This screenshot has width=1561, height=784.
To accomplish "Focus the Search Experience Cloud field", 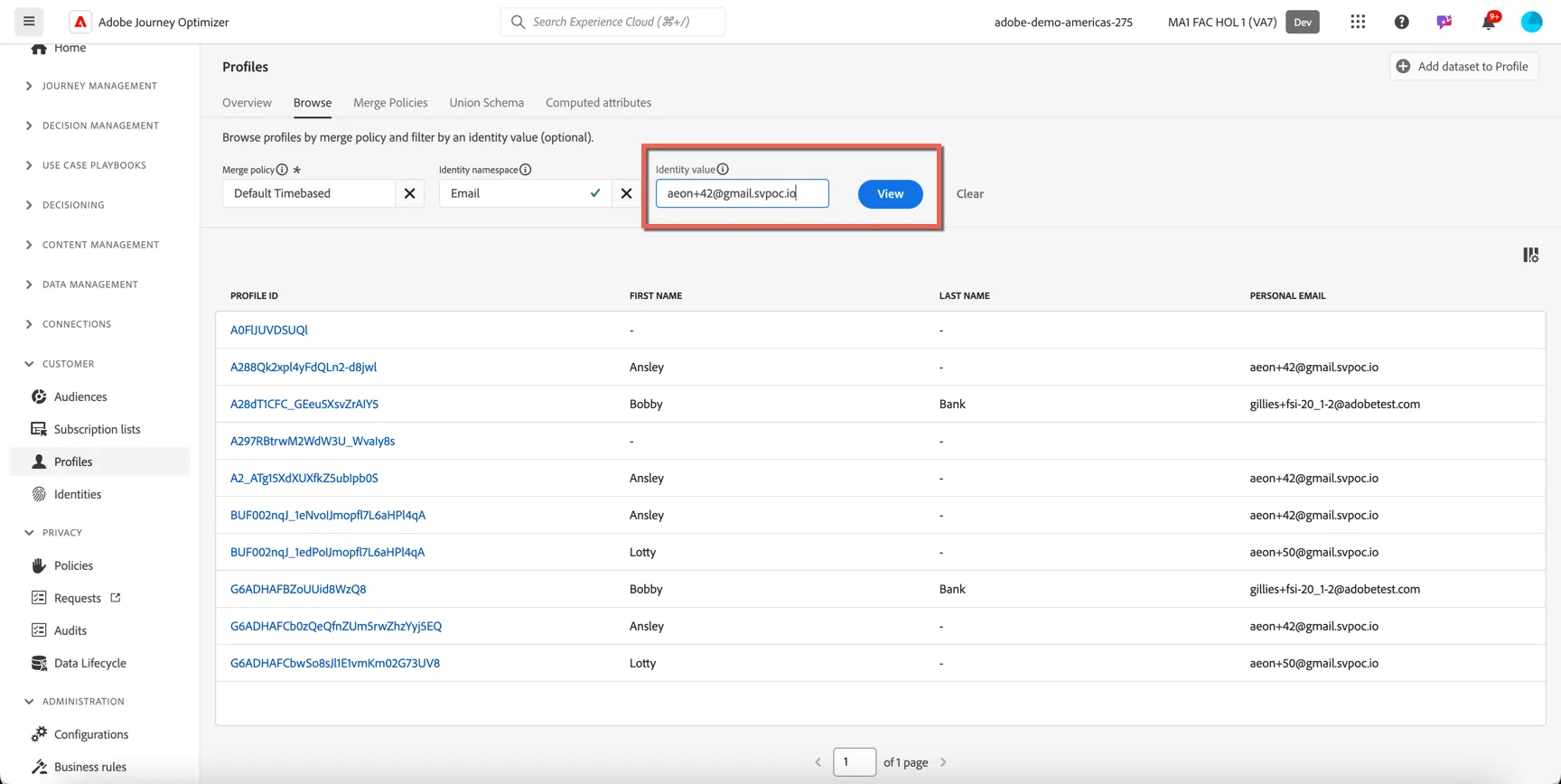I will [612, 22].
